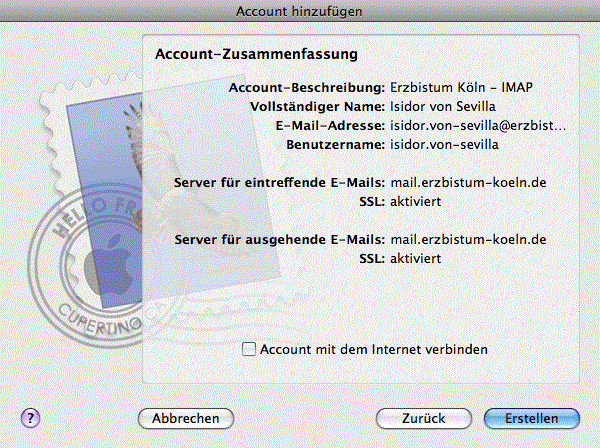Click the 'Account mit dem Internet verbinden' label
Screen dimensions: 600x448
pos(374,349)
